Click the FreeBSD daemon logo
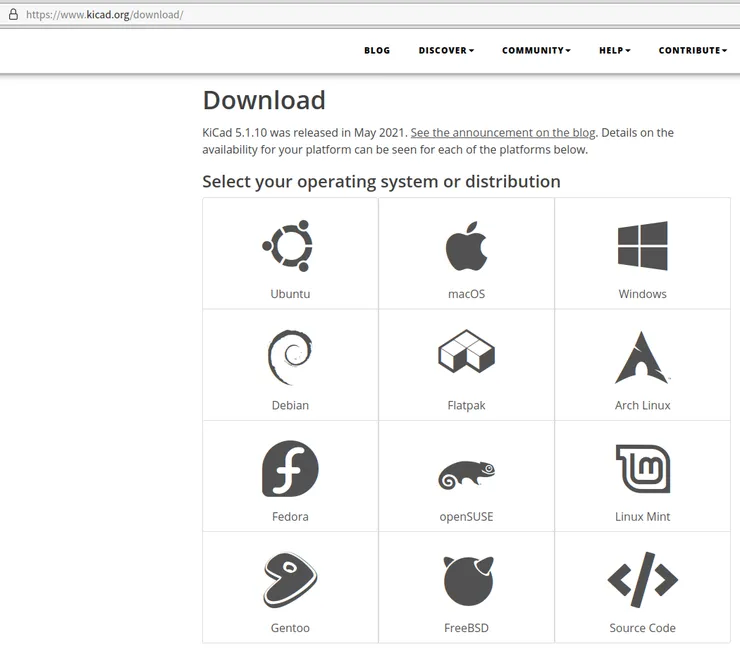This screenshot has height=649, width=740. pos(468,581)
